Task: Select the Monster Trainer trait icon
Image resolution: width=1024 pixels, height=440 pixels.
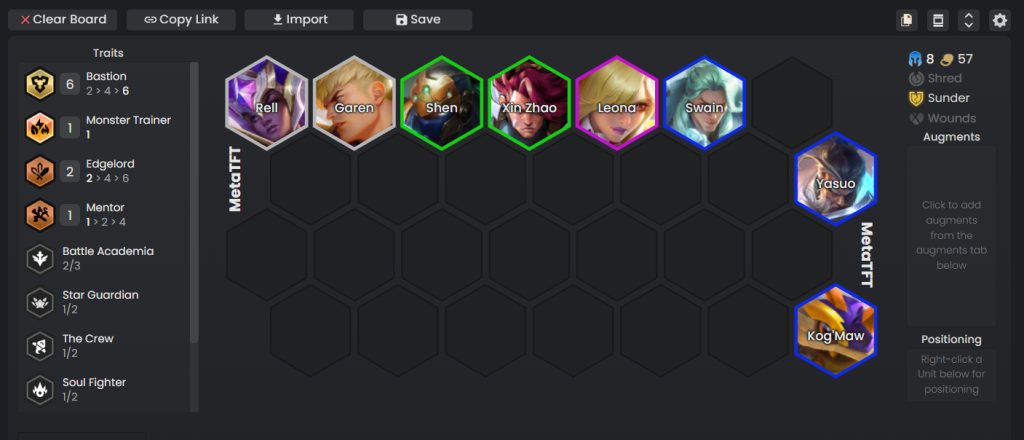Action: (39, 128)
